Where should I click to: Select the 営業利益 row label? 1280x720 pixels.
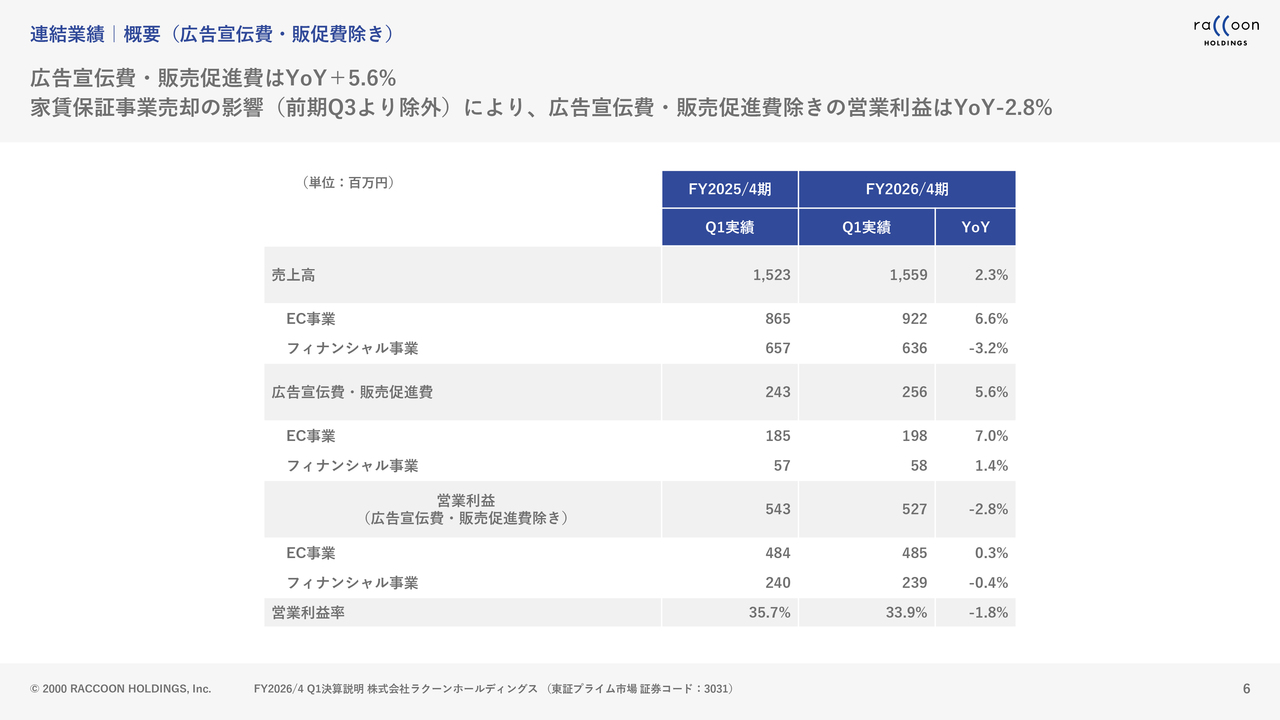[x=466, y=499]
